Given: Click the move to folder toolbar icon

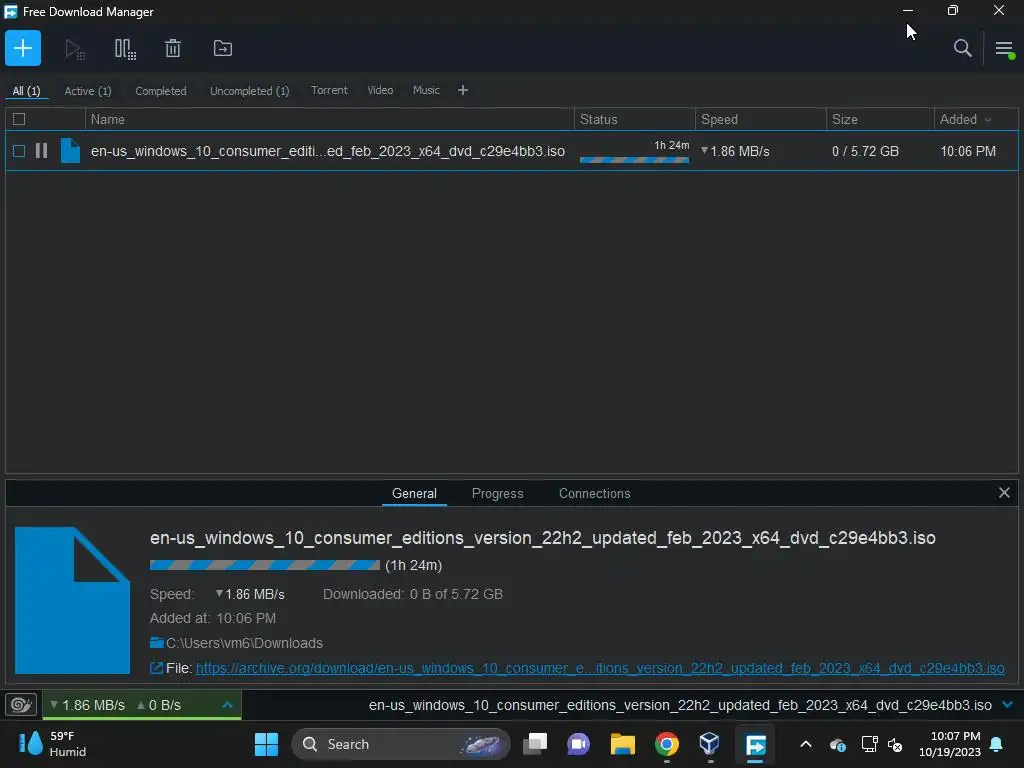Looking at the screenshot, I should coord(223,48).
